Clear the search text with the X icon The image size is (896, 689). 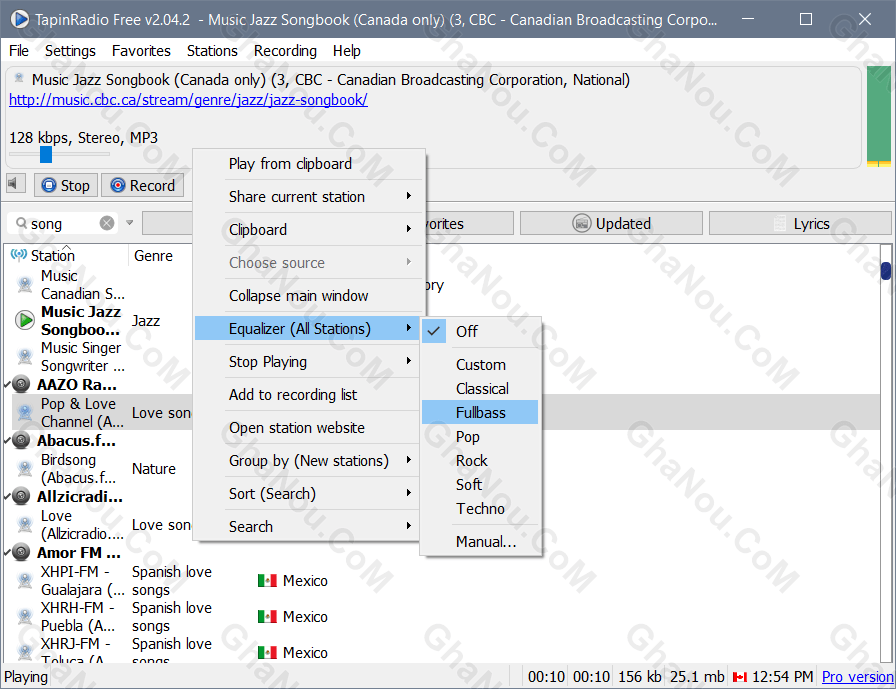tap(107, 223)
